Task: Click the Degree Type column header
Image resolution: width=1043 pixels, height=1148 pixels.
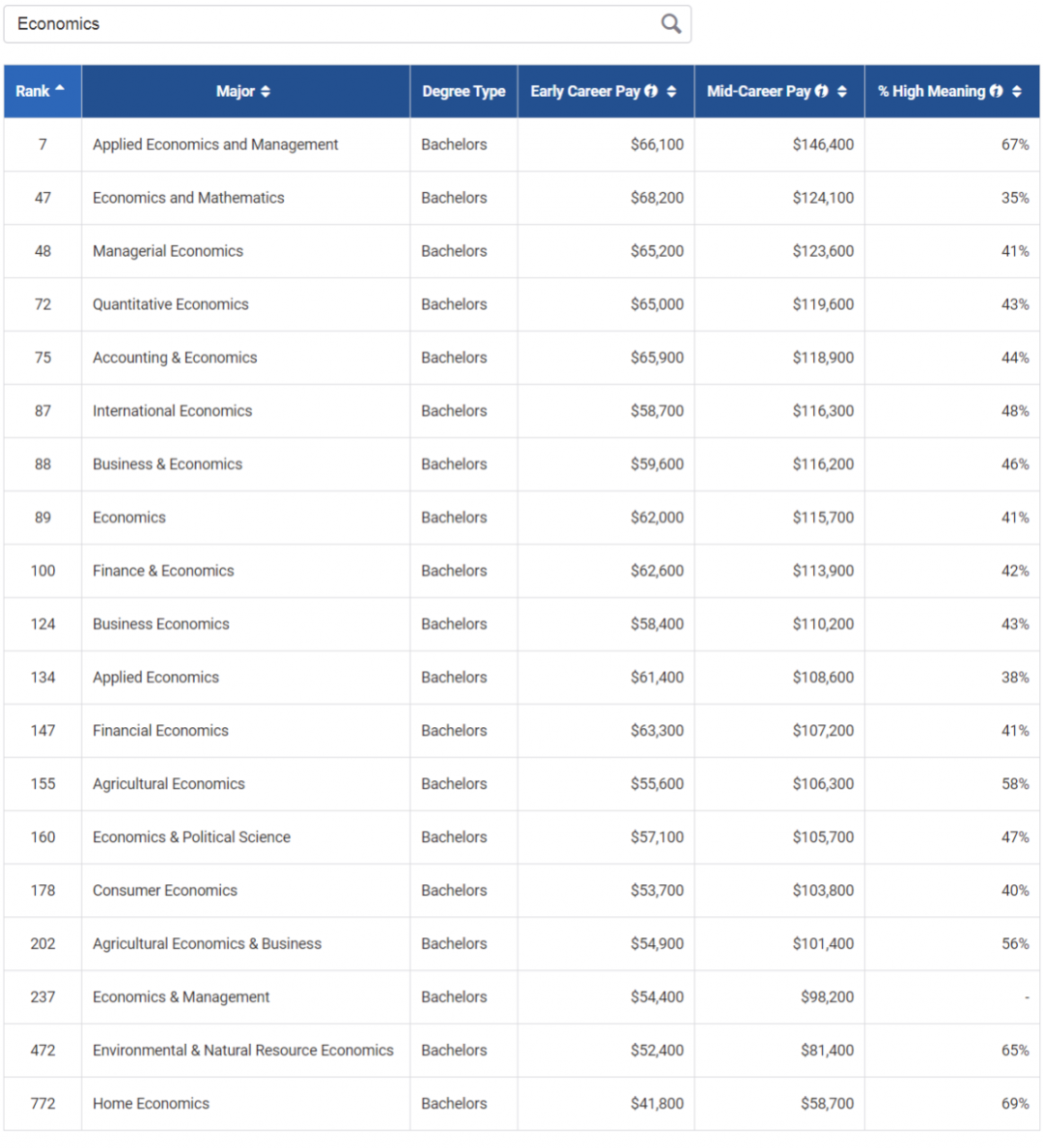Action: [464, 91]
